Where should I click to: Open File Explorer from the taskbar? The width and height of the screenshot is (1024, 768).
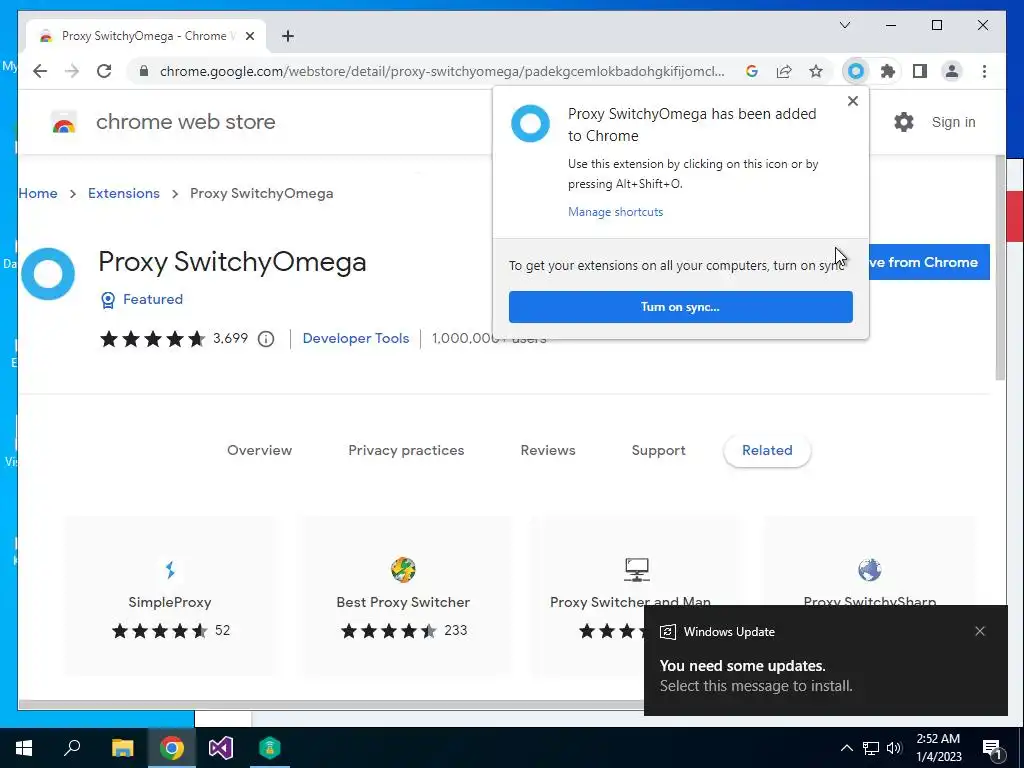122,748
